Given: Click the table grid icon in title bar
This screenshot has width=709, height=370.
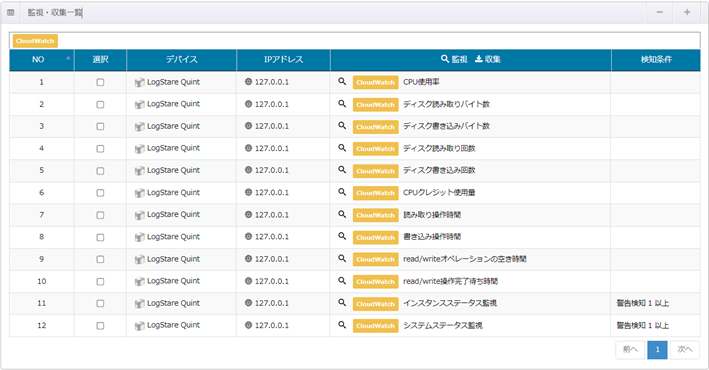Looking at the screenshot, I should coord(10,13).
